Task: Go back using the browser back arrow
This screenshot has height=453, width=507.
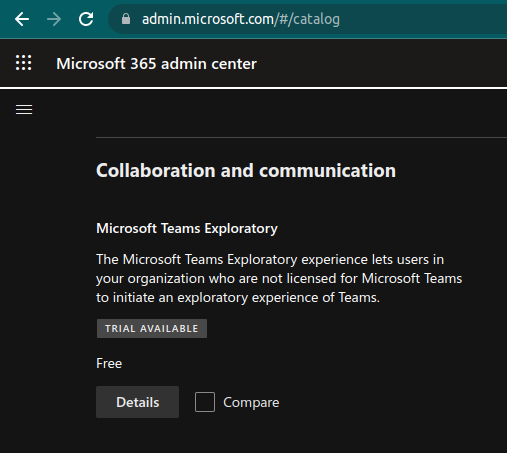Action: pos(22,19)
